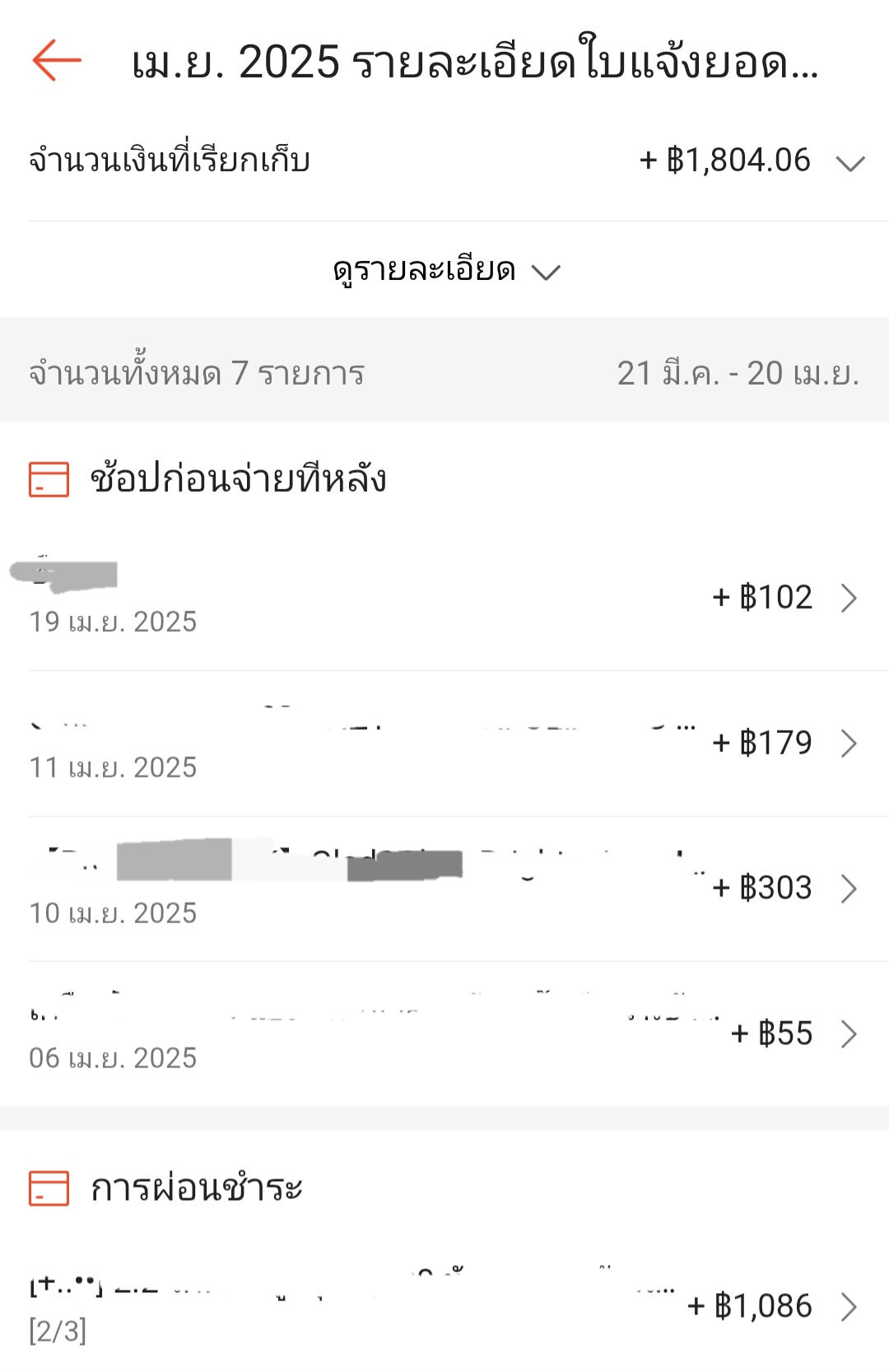Select the 10 เม.ย. 2025 transaction row
This screenshot has width=889, height=1372.
point(444,889)
